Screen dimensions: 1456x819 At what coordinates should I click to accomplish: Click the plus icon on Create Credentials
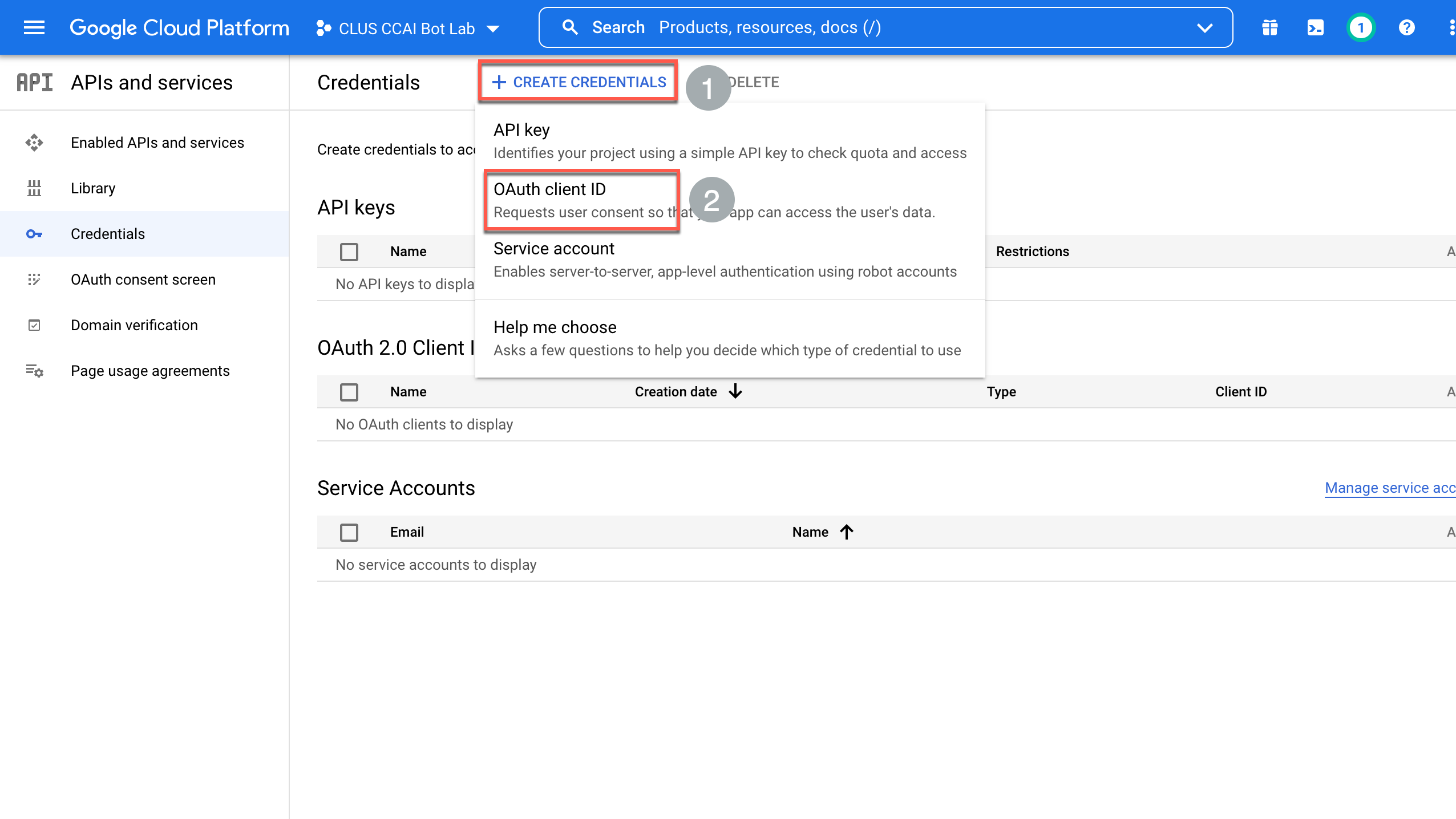499,82
